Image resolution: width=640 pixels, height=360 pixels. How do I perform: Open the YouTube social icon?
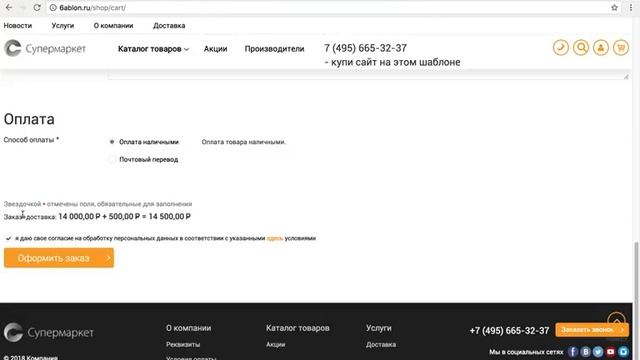[611, 351]
